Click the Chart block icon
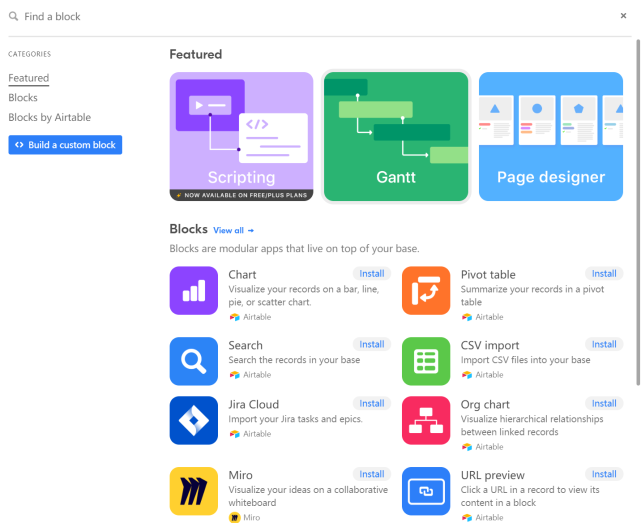The width and height of the screenshot is (641, 523). point(194,290)
